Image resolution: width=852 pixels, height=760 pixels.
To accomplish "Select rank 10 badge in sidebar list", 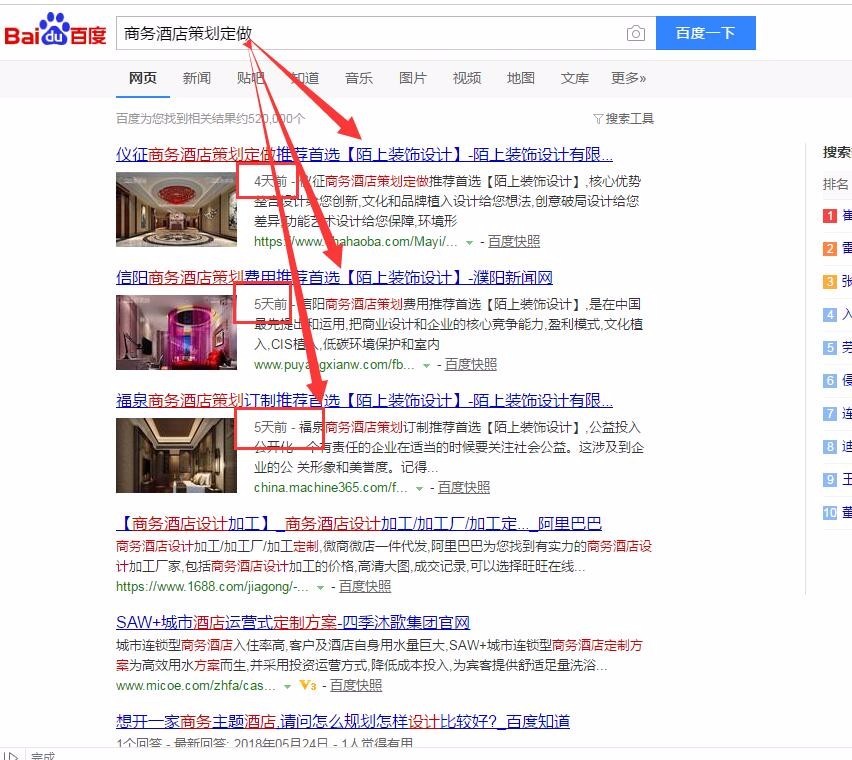I will click(829, 513).
